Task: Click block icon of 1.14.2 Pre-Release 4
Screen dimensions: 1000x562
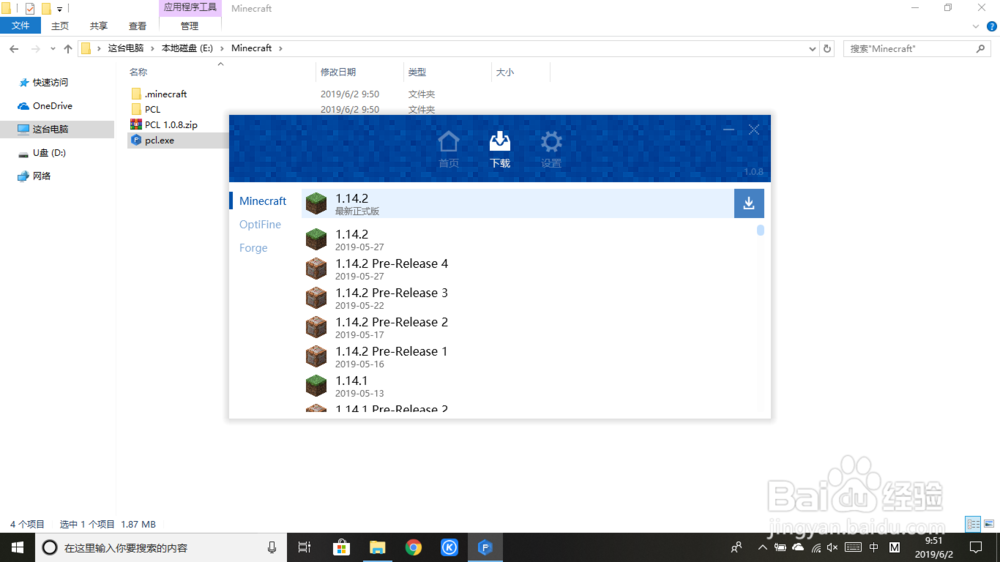Action: click(316, 269)
